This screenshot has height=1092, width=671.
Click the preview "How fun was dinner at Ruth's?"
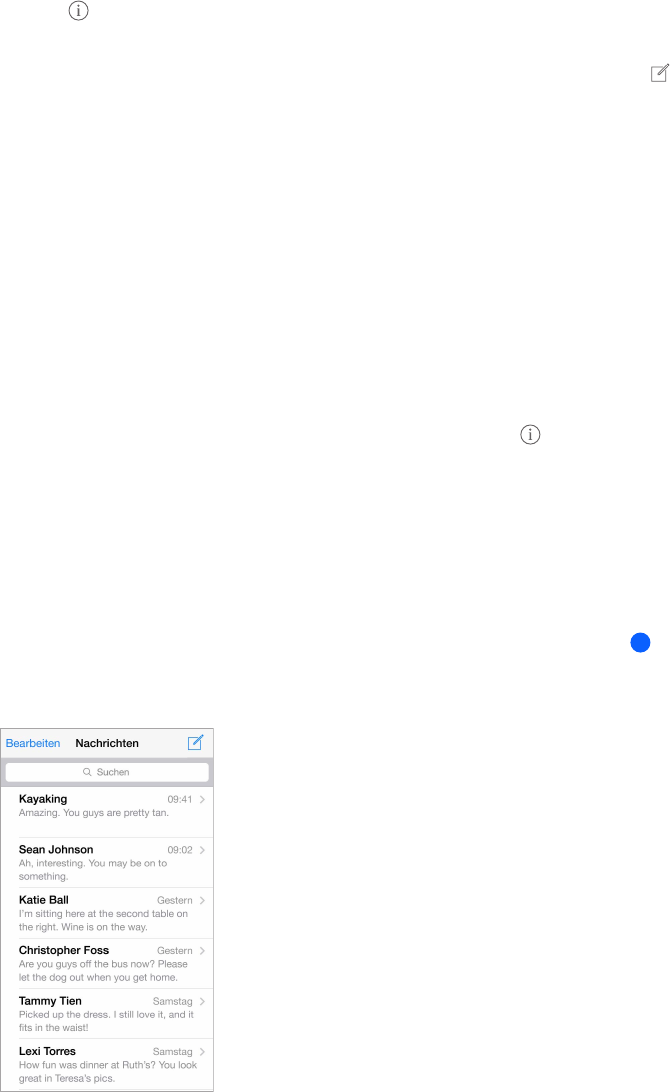point(87,1065)
